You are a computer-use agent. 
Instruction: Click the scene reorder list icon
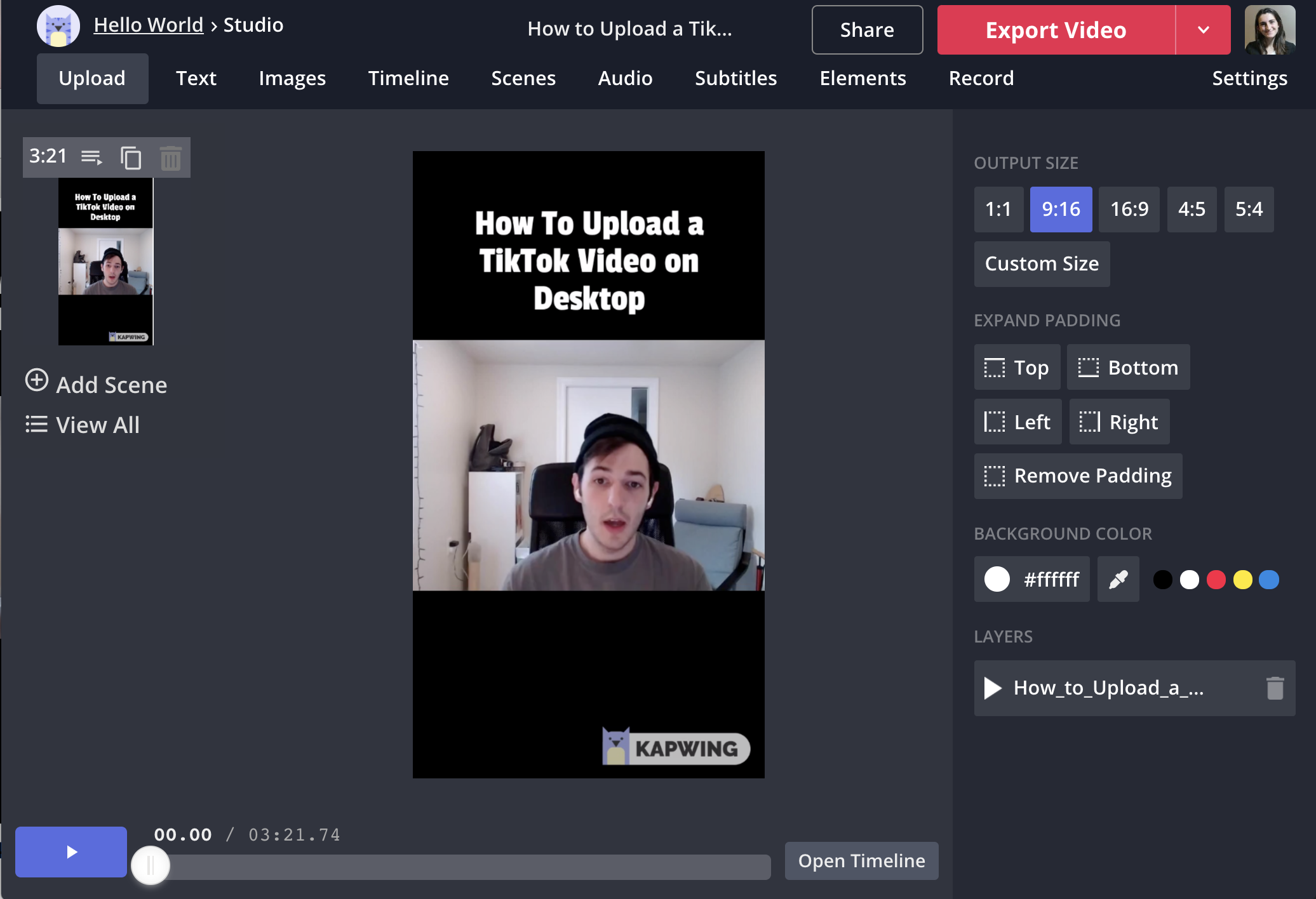(91, 157)
